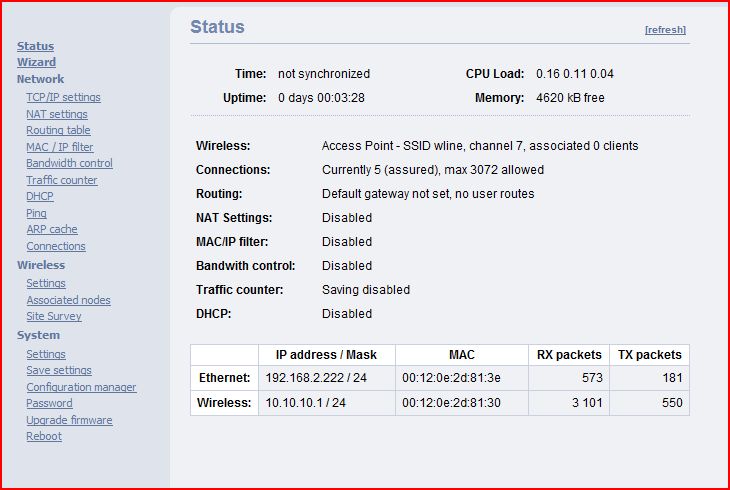Image resolution: width=730 pixels, height=490 pixels.
Task: View the ARP cache
Action: click(52, 229)
